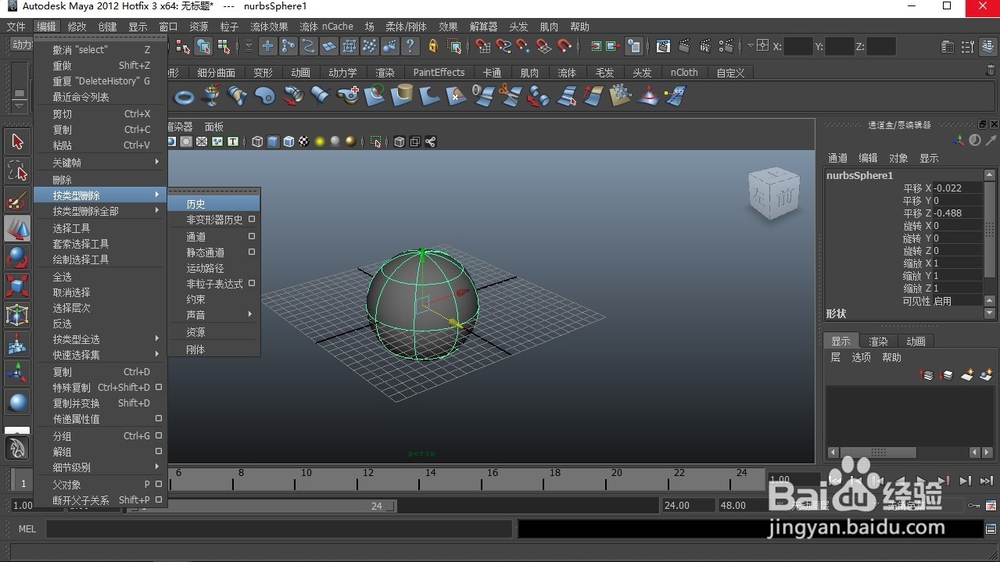The image size is (1000, 562).
Task: Expand the 按类型全选 submenu
Action: [101, 339]
